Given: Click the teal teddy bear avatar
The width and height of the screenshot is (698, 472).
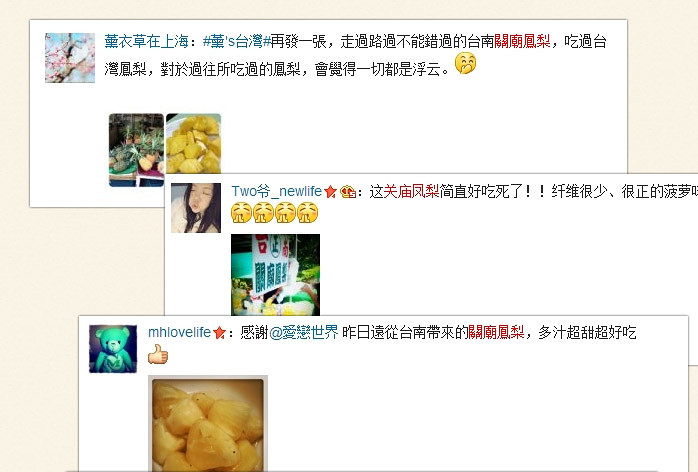Looking at the screenshot, I should pyautogui.click(x=113, y=349).
